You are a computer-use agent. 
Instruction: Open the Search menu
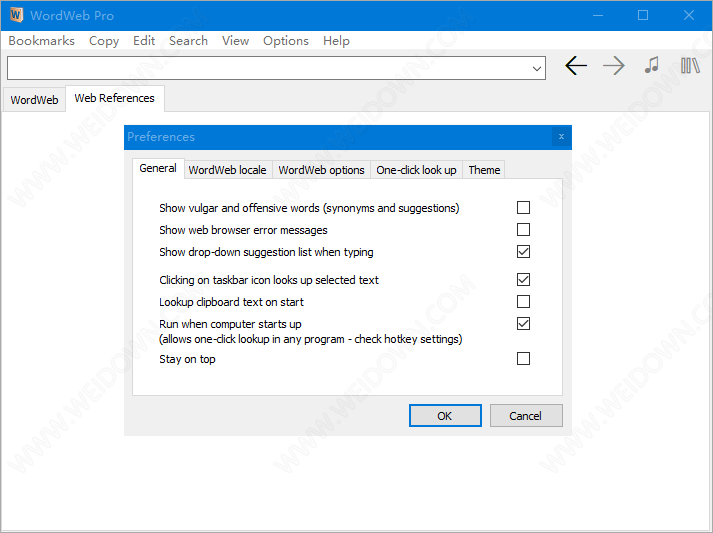[188, 41]
